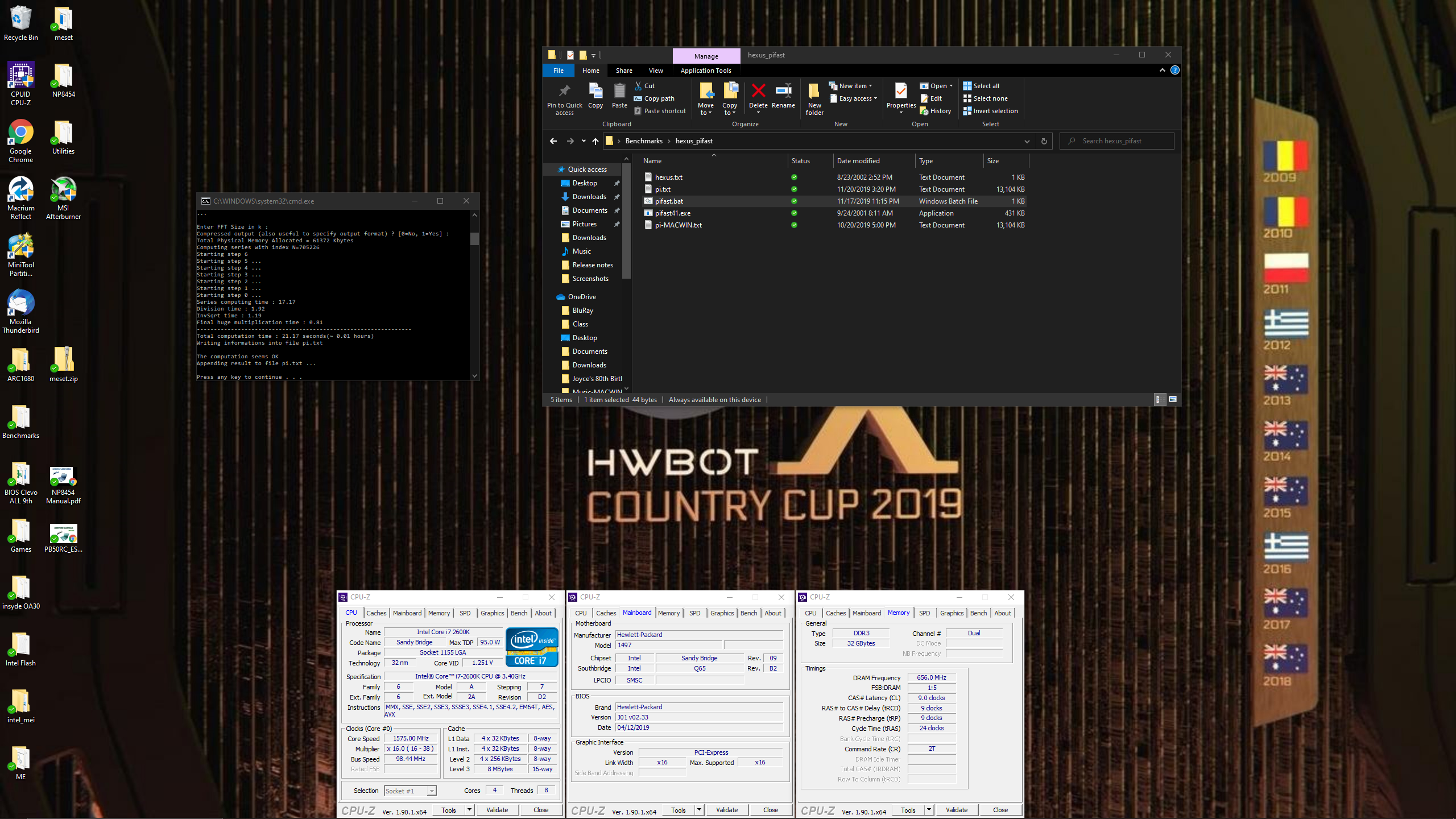
Task: Select the Macrium Reflect desktop icon
Action: click(21, 198)
